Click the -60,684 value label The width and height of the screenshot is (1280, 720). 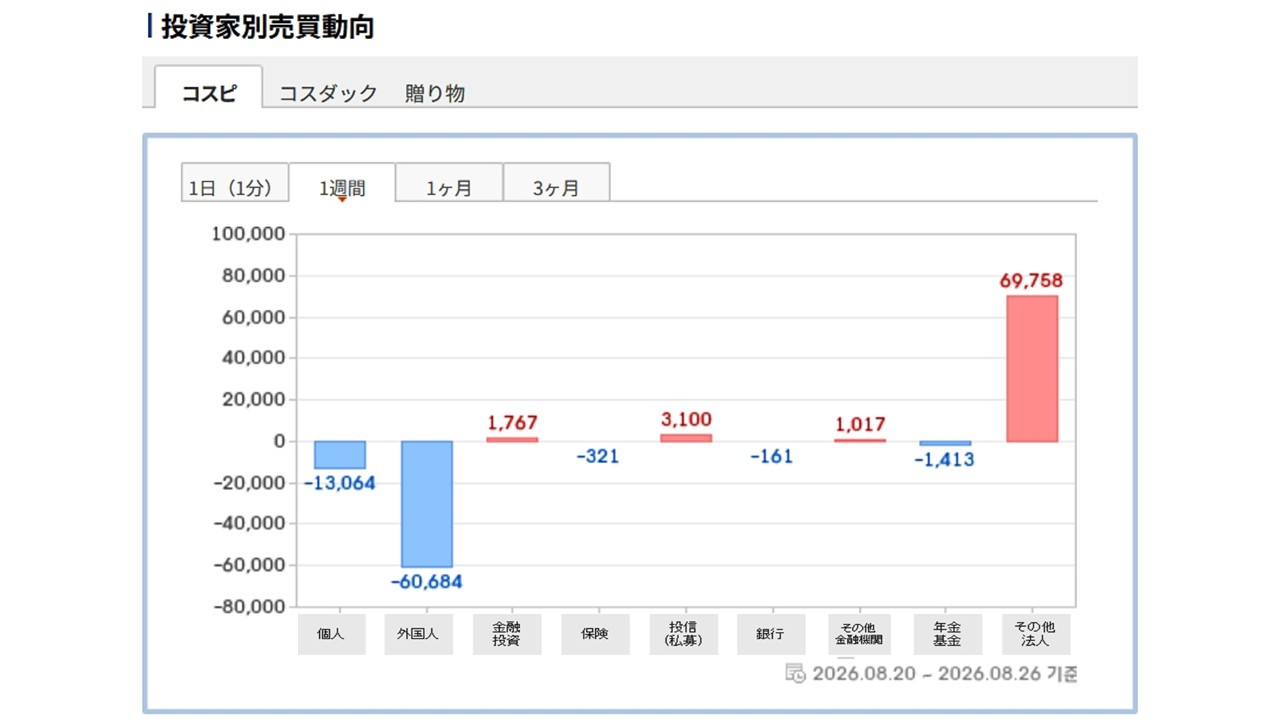click(427, 582)
